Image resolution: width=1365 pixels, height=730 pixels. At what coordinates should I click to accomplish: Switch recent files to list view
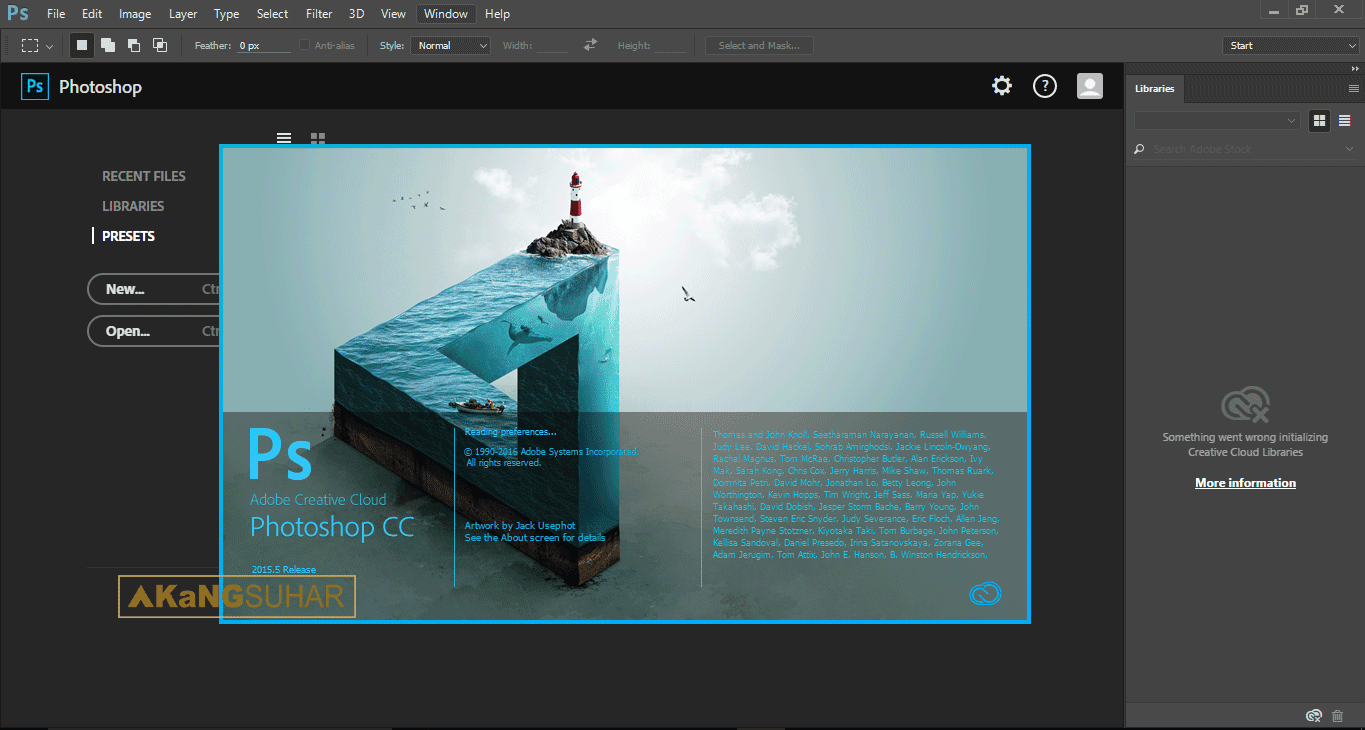pyautogui.click(x=284, y=138)
